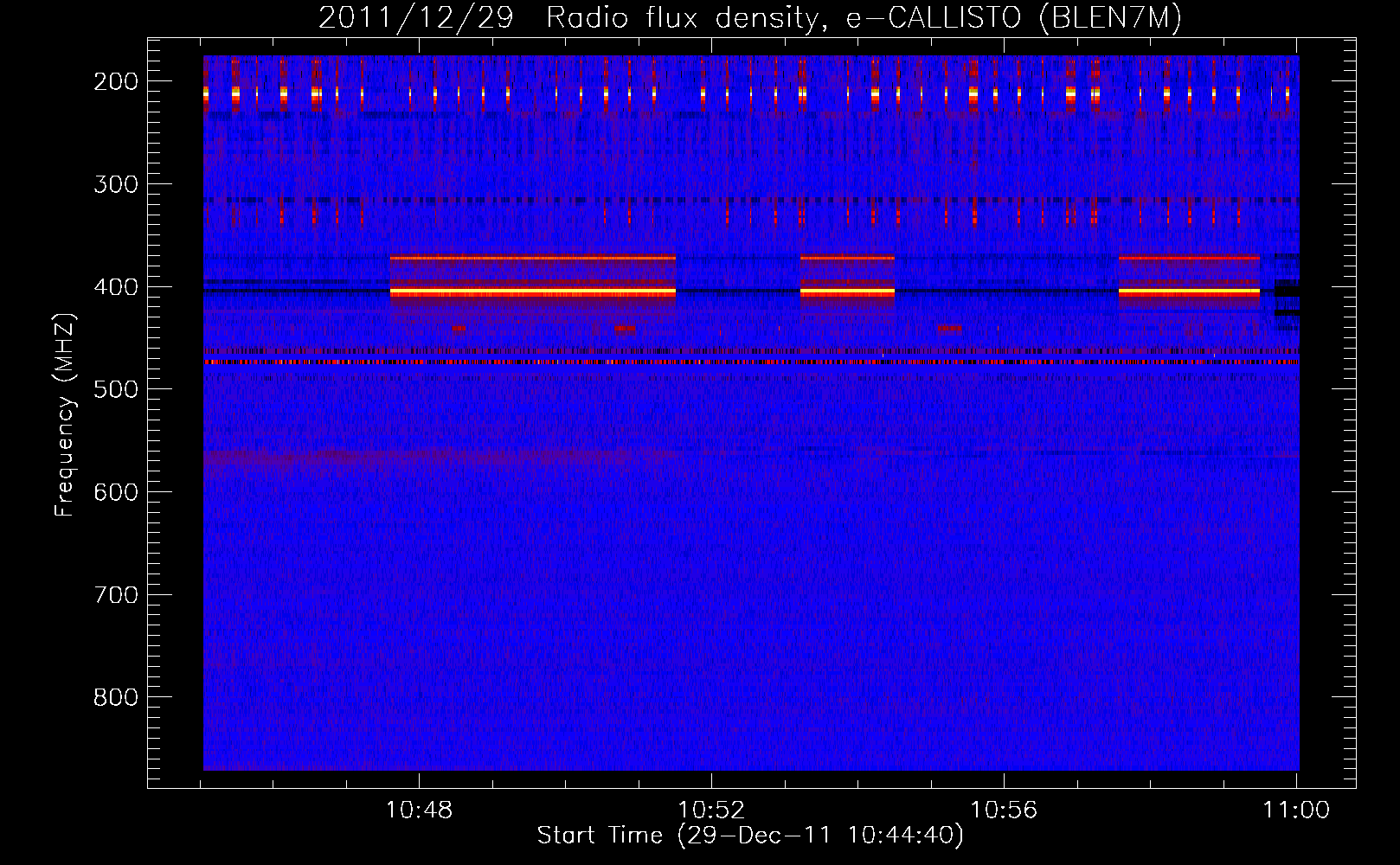The height and width of the screenshot is (865, 1400).
Task: Click the 300 frequency tick label
Action: [116, 184]
